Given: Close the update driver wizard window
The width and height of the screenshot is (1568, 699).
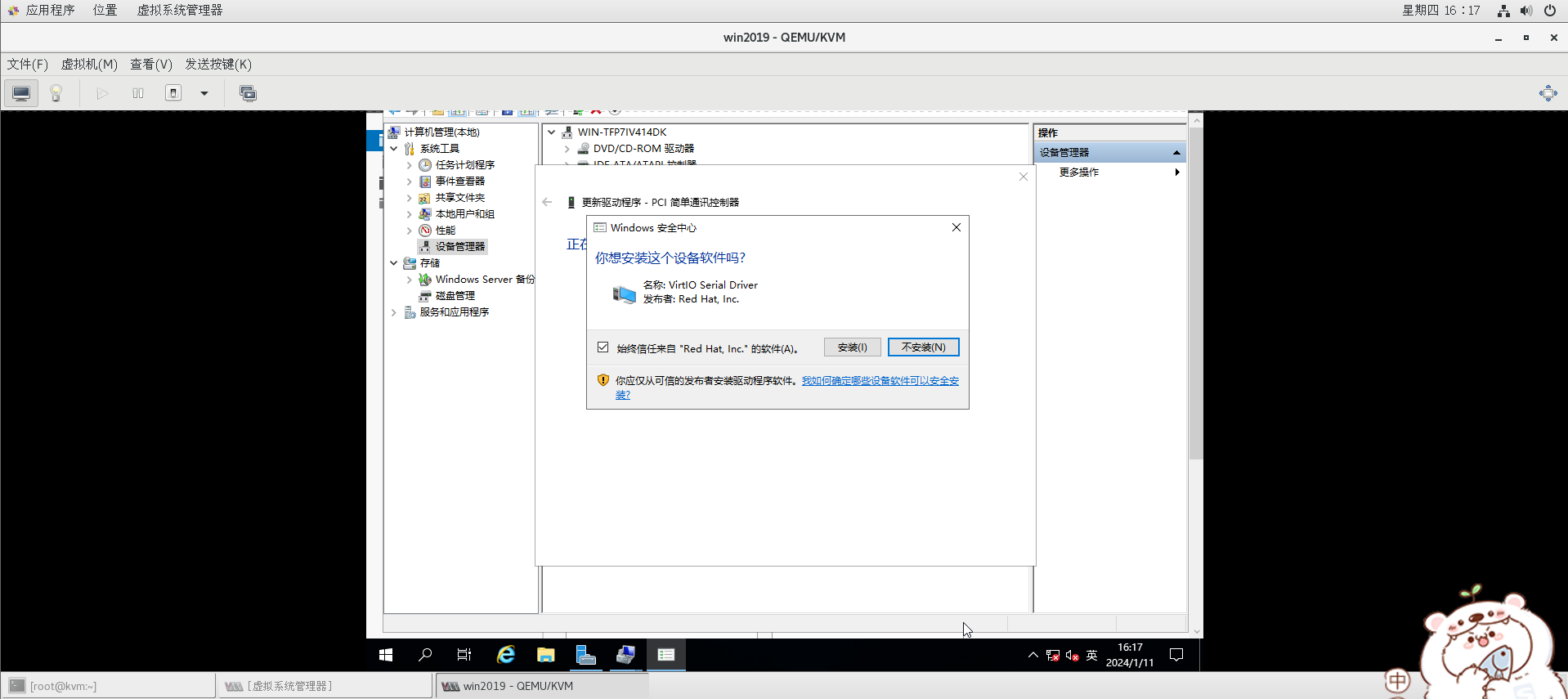Looking at the screenshot, I should (1023, 177).
